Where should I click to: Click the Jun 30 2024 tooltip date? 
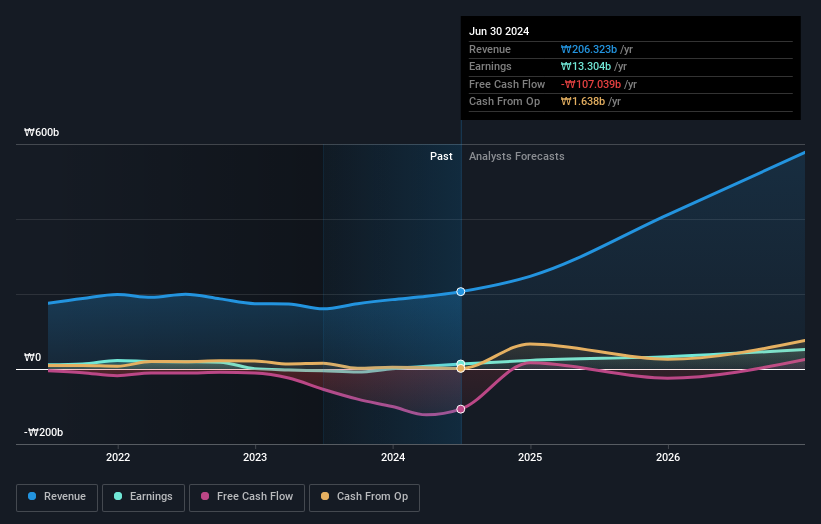[x=499, y=31]
